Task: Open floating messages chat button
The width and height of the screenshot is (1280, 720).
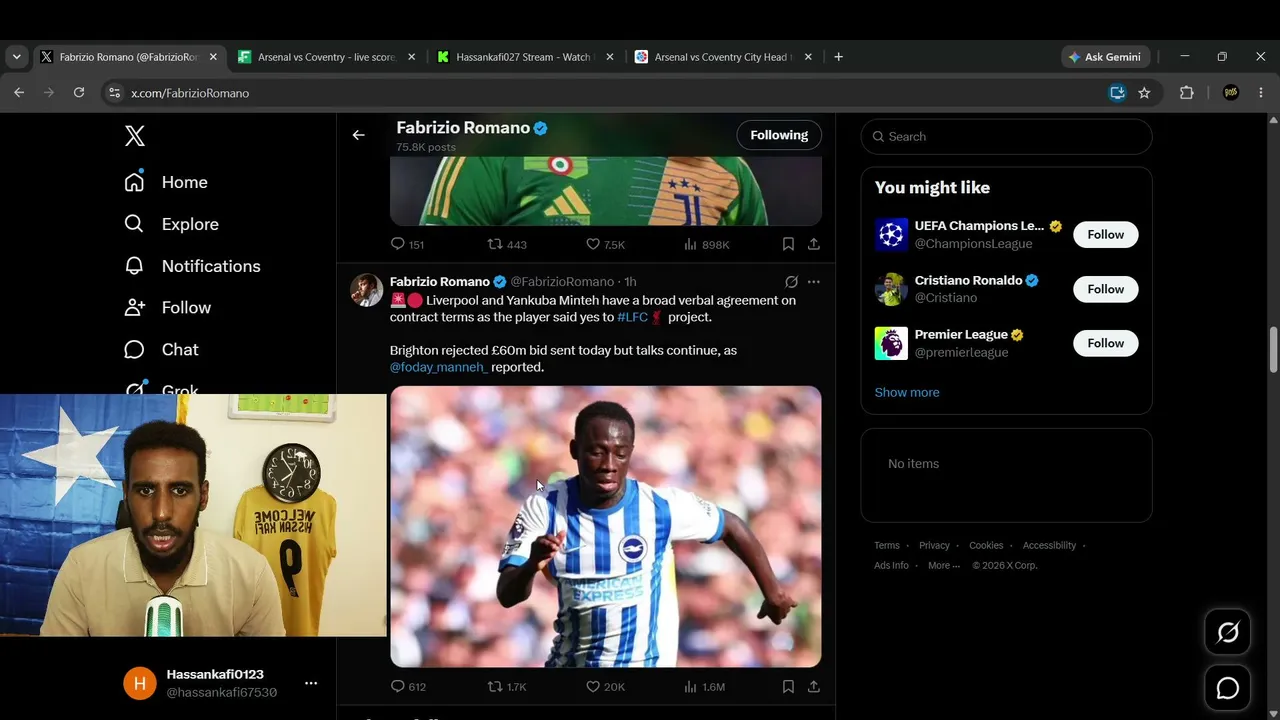Action: pyautogui.click(x=1228, y=688)
